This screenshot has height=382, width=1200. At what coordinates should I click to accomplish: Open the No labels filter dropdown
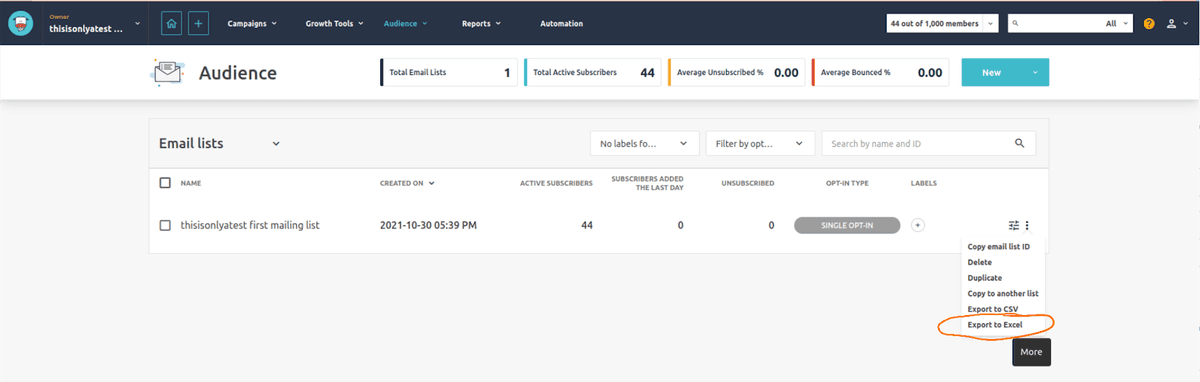pyautogui.click(x=644, y=143)
